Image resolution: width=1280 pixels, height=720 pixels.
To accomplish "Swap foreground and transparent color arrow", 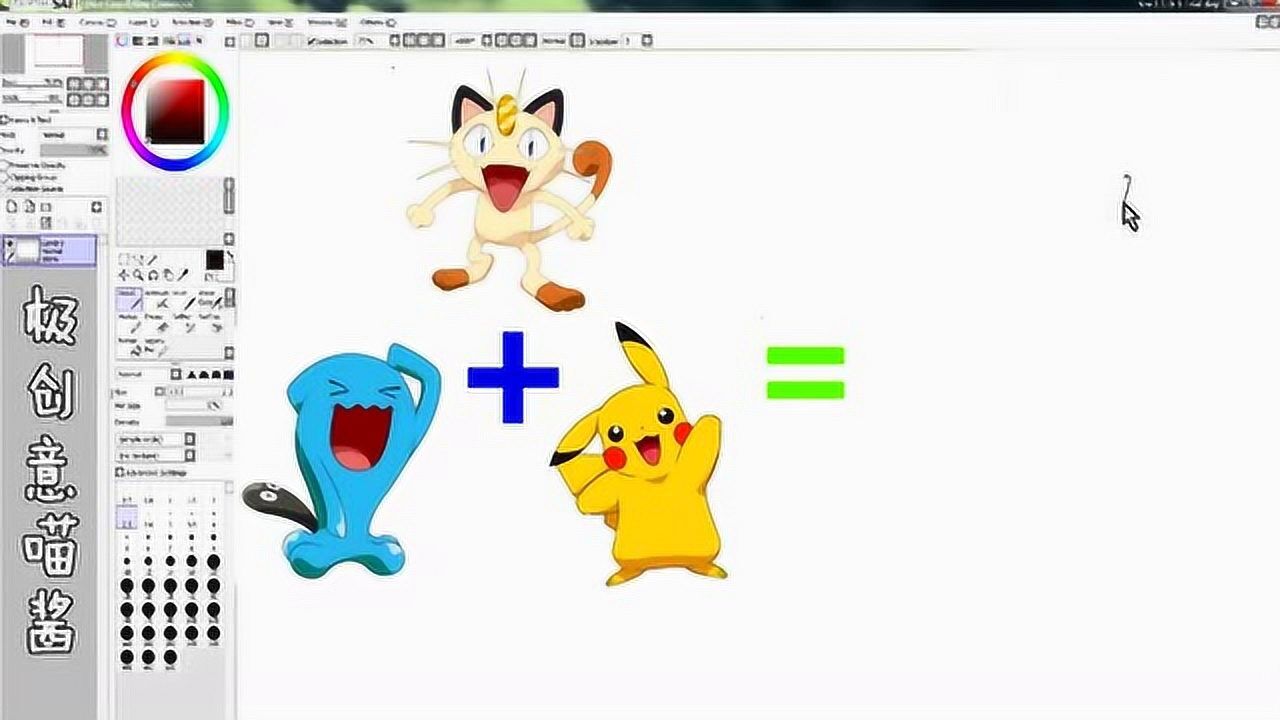I will (230, 256).
